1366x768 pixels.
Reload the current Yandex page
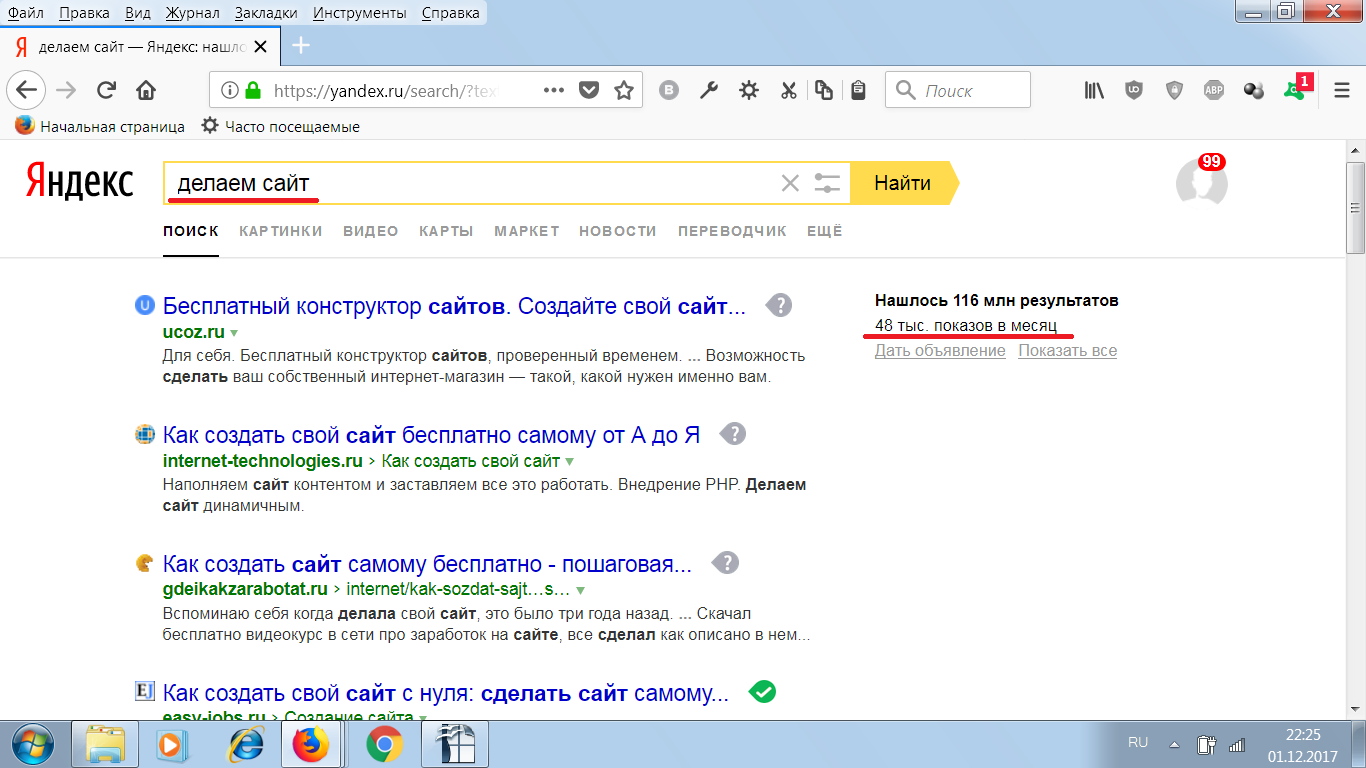click(x=106, y=90)
